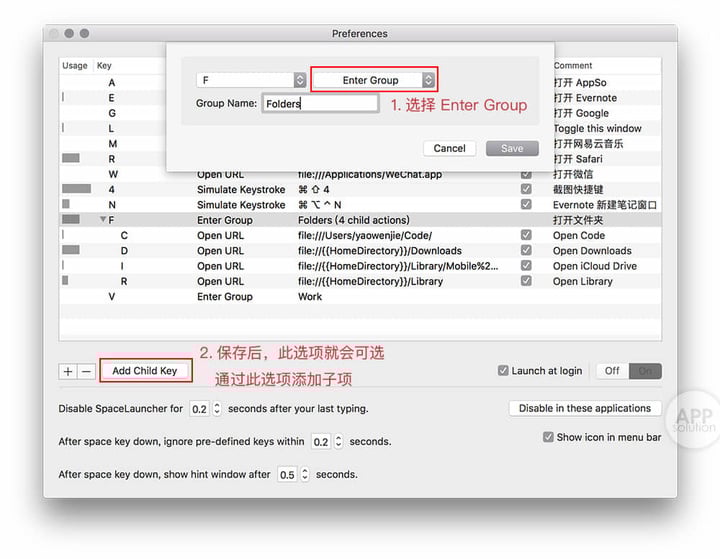Click the plus button to add key
This screenshot has height=559, width=720.
(68, 371)
